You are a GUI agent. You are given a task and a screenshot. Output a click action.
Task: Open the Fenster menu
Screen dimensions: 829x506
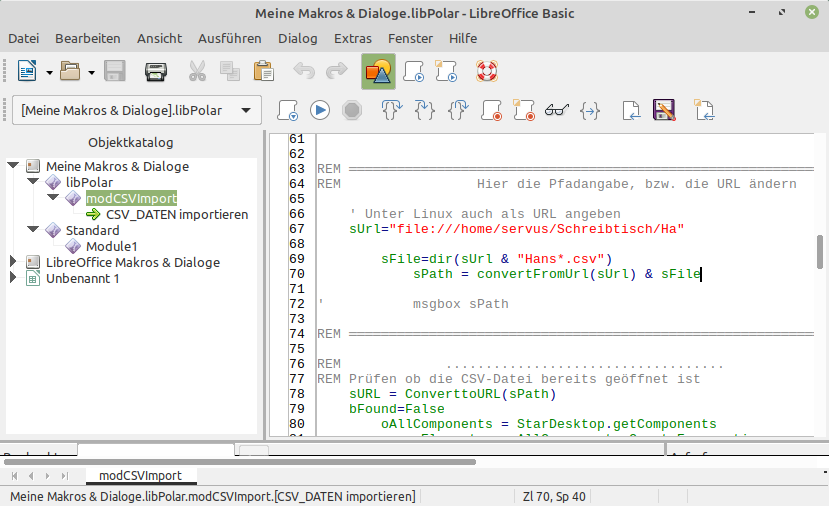(x=410, y=39)
